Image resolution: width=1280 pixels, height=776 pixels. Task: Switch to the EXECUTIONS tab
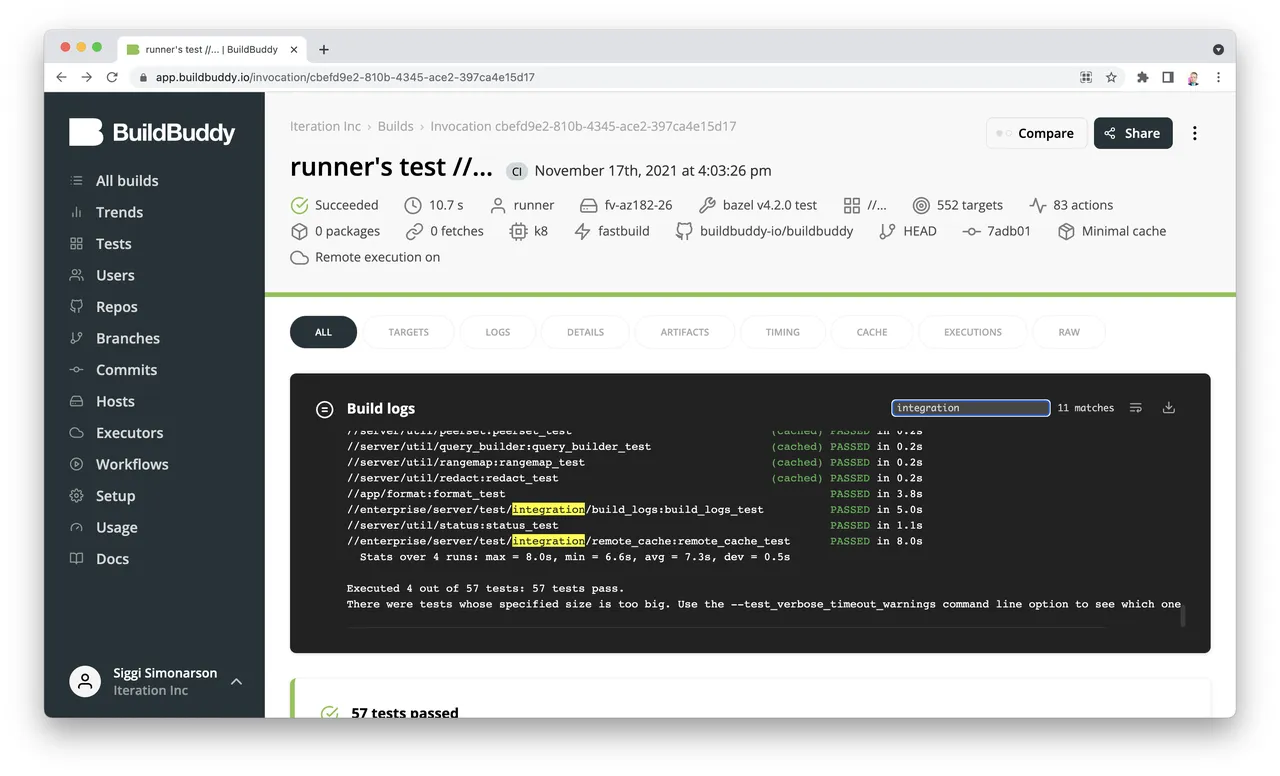tap(973, 332)
